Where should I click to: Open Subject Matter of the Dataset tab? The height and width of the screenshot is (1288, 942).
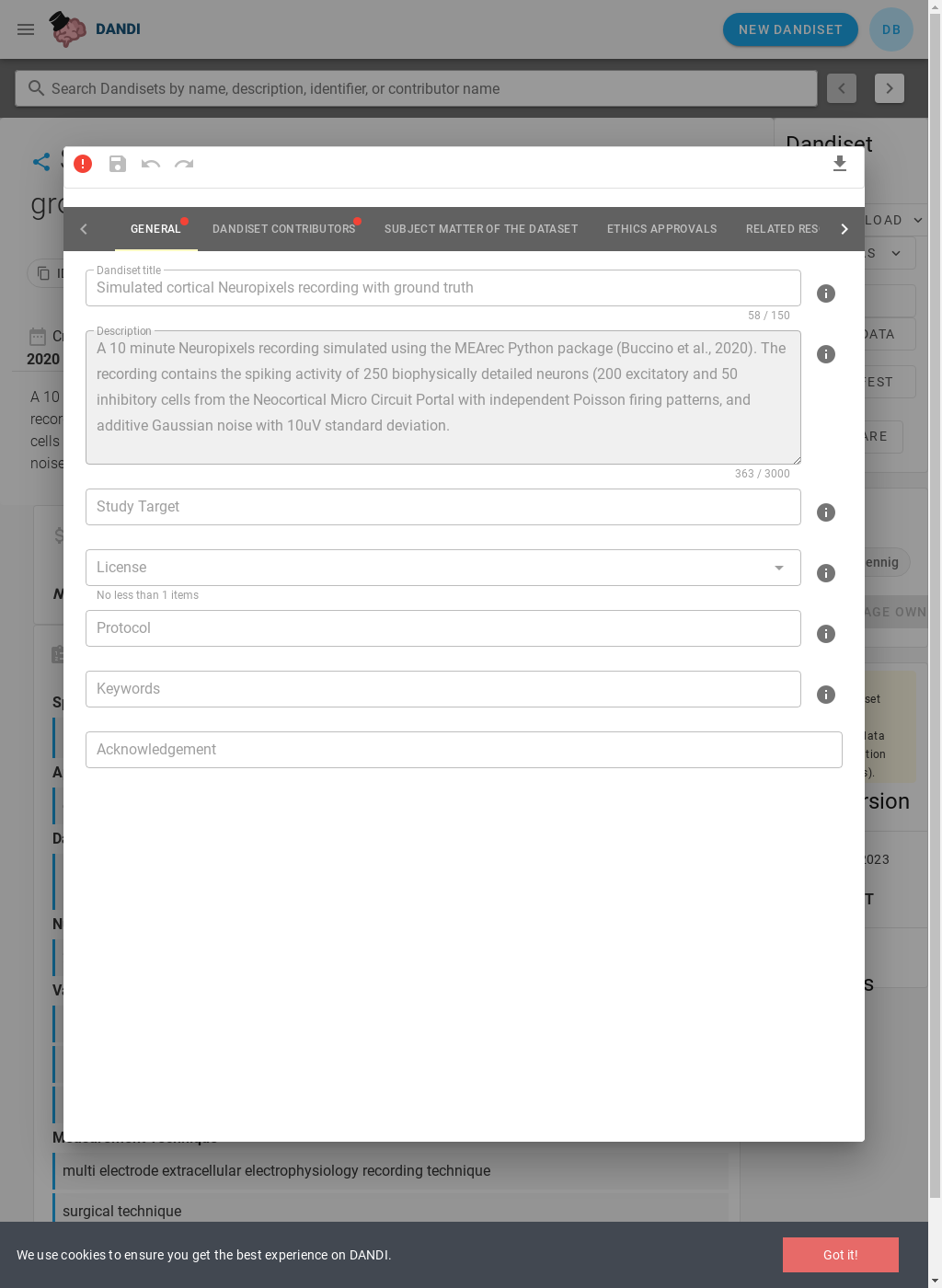481,229
